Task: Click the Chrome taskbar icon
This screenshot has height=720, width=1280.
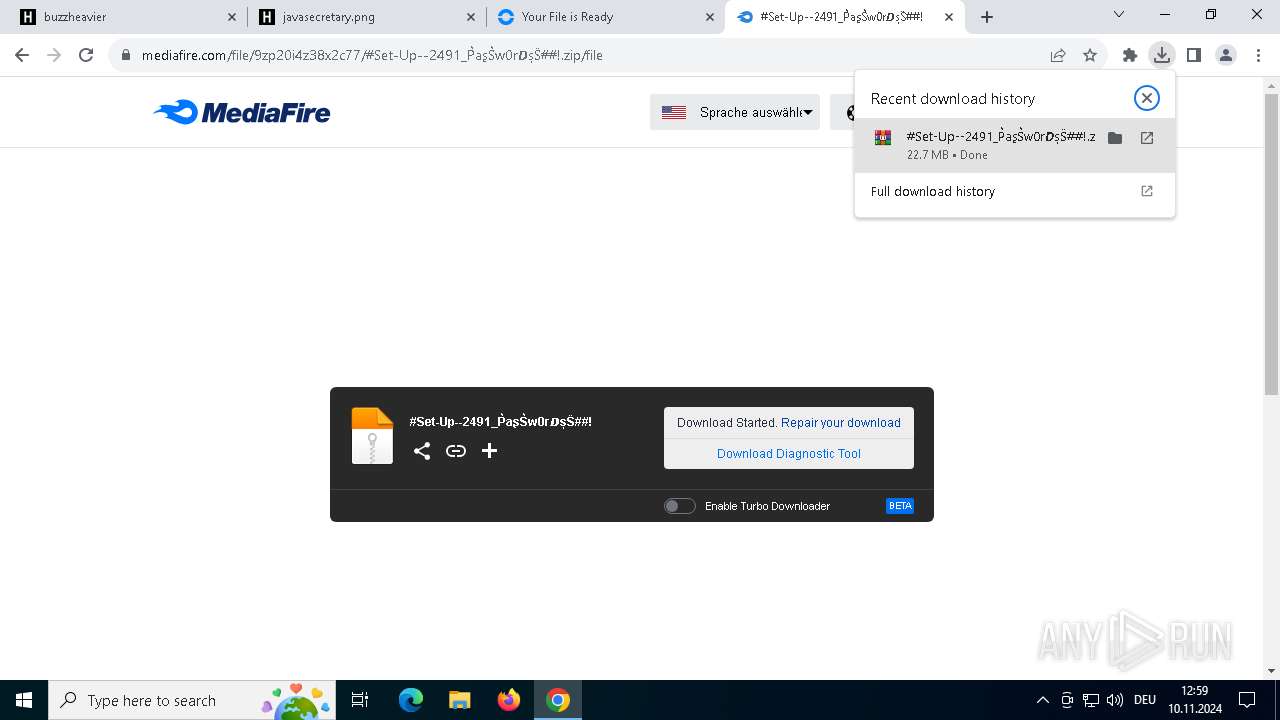Action: [558, 700]
